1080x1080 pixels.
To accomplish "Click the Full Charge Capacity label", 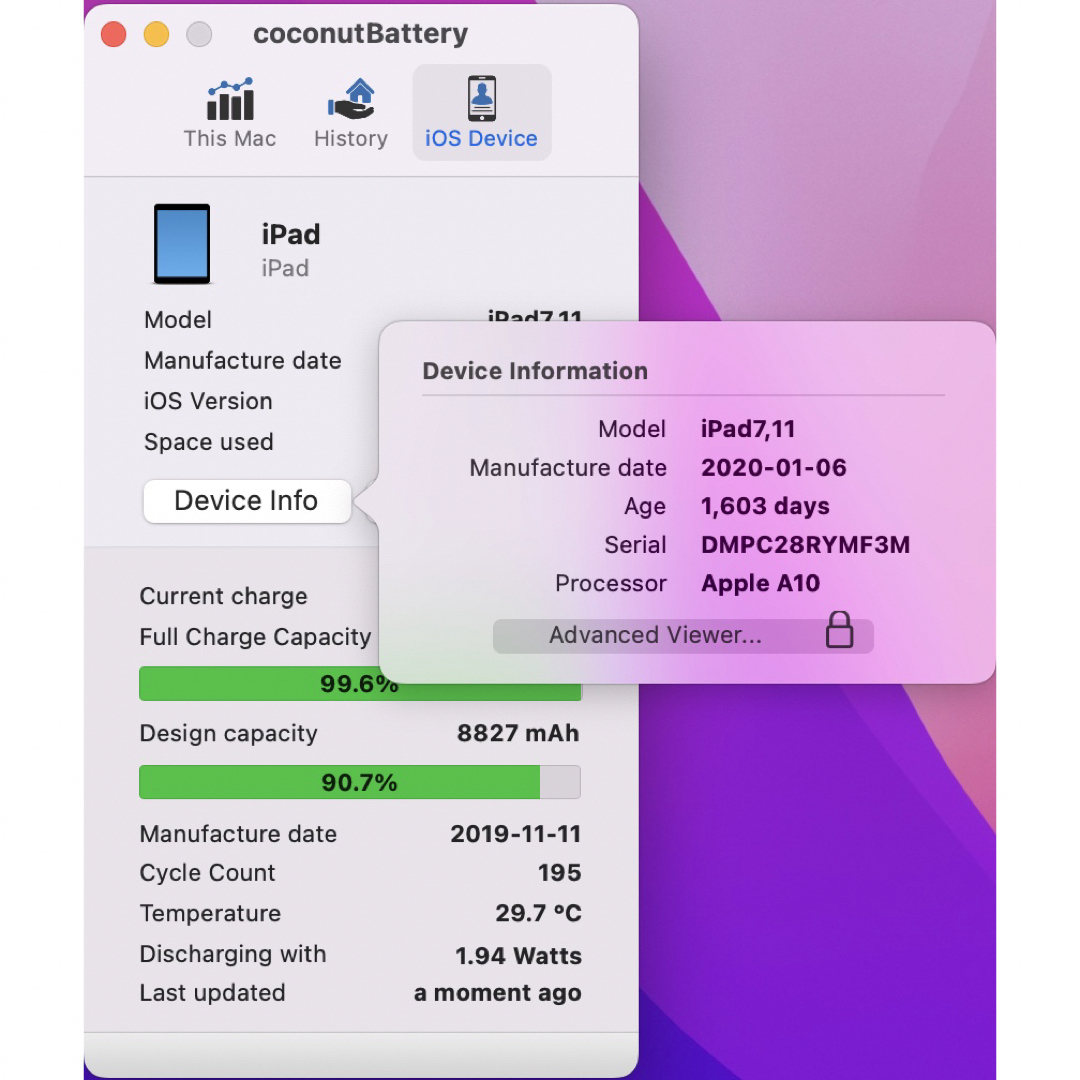I will click(256, 637).
